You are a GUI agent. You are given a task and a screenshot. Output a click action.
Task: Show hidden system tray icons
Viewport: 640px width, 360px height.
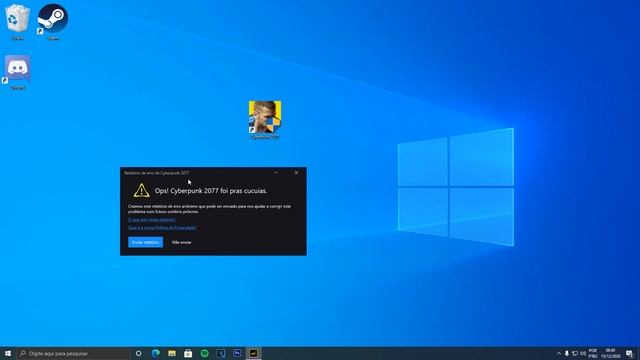[x=559, y=353]
